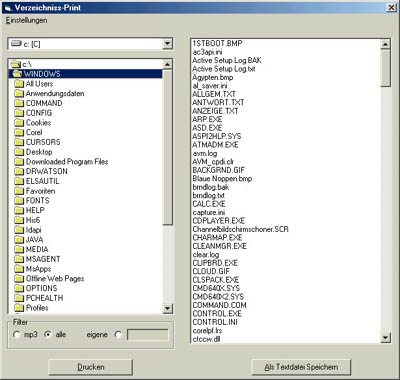The width and height of the screenshot is (400, 380).
Task: Open the Einstellungen menu
Action: point(26,20)
